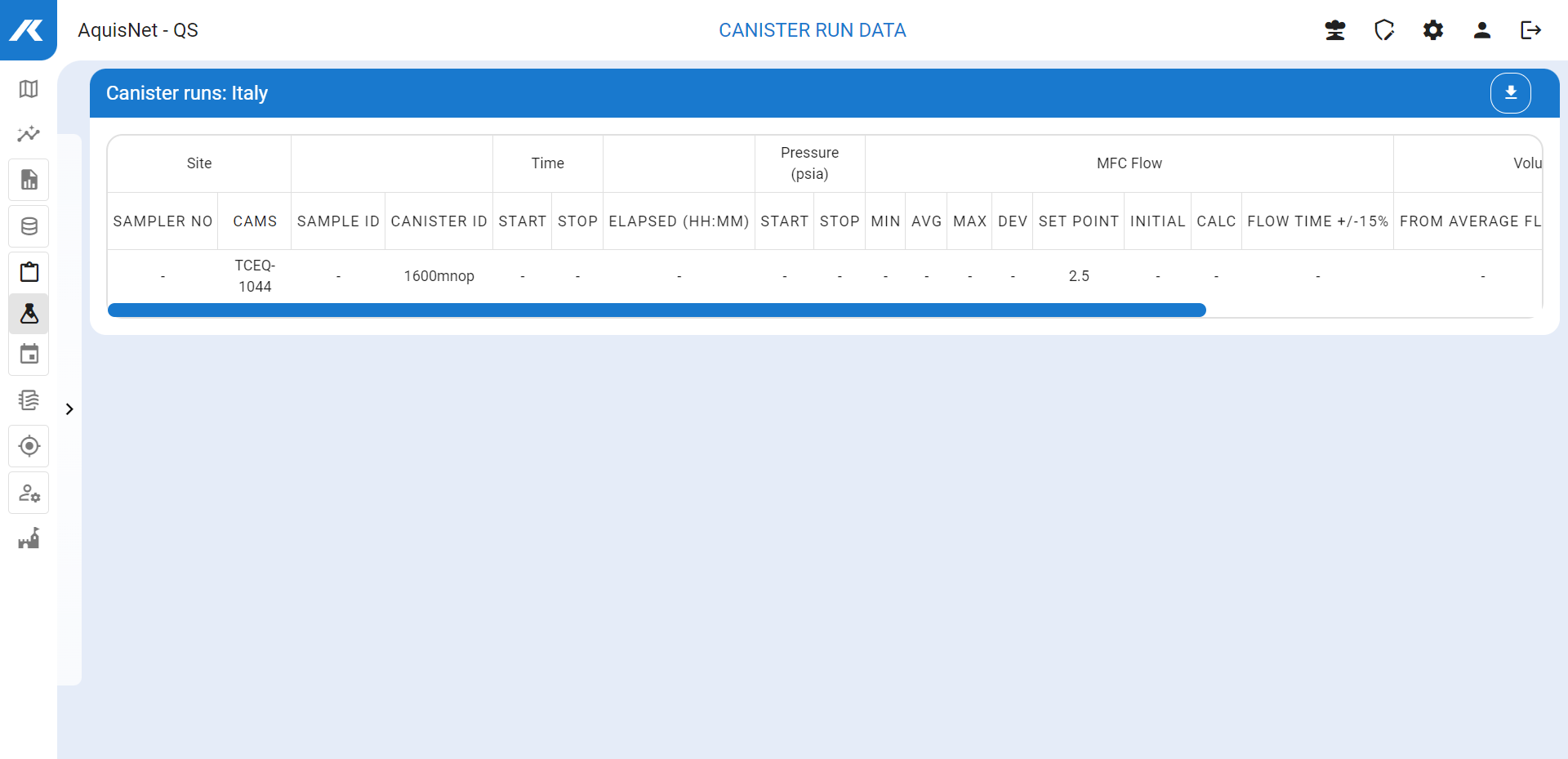Viewport: 1568px width, 759px height.
Task: Open the database sidebar icon
Action: [x=29, y=226]
